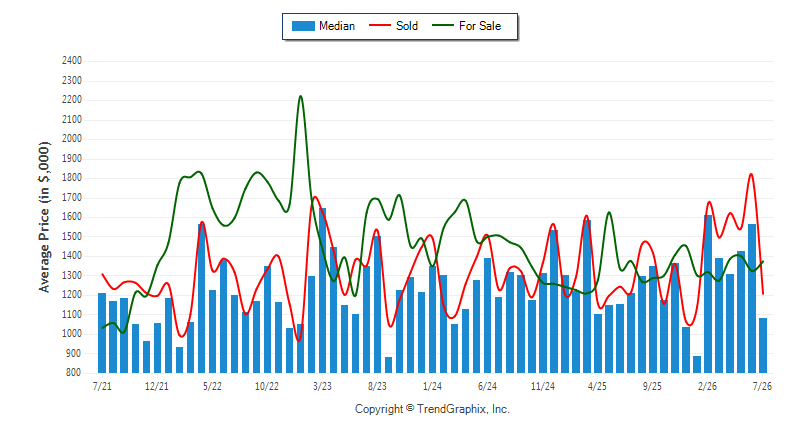This screenshot has width=800, height=434.
Task: Click the green For Sale legend line
Action: pyautogui.click(x=443, y=25)
